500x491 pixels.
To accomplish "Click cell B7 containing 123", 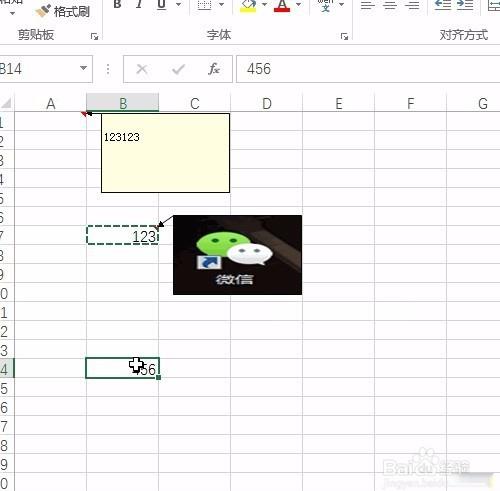I will 123,235.
